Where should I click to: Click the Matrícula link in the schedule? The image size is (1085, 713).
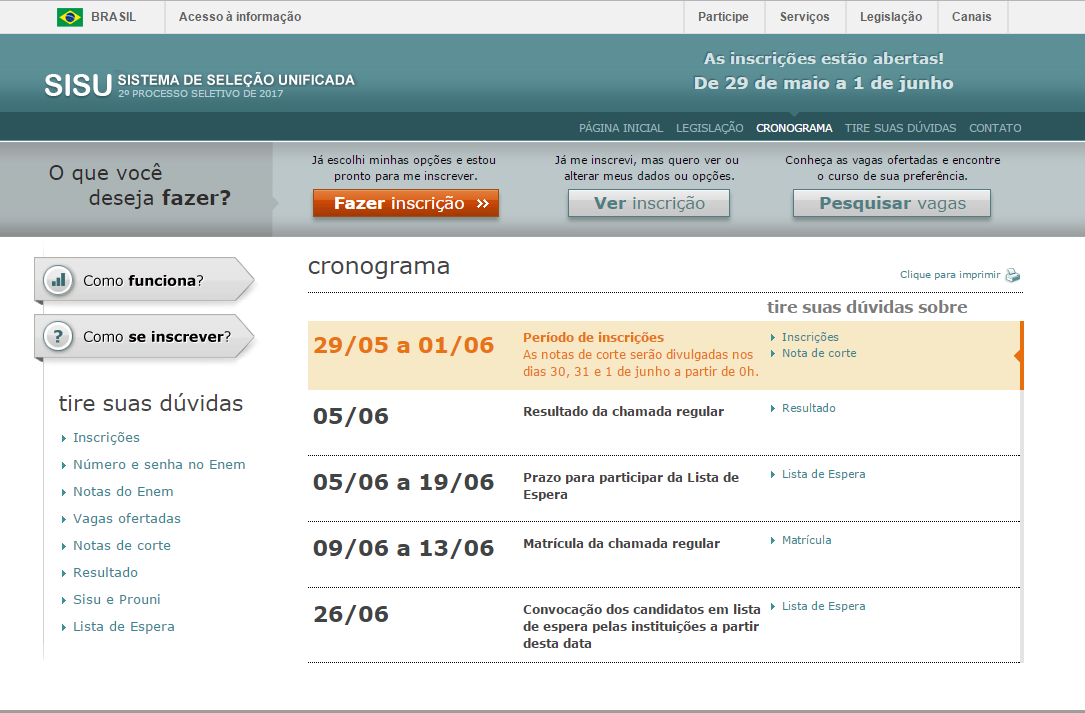coord(806,540)
